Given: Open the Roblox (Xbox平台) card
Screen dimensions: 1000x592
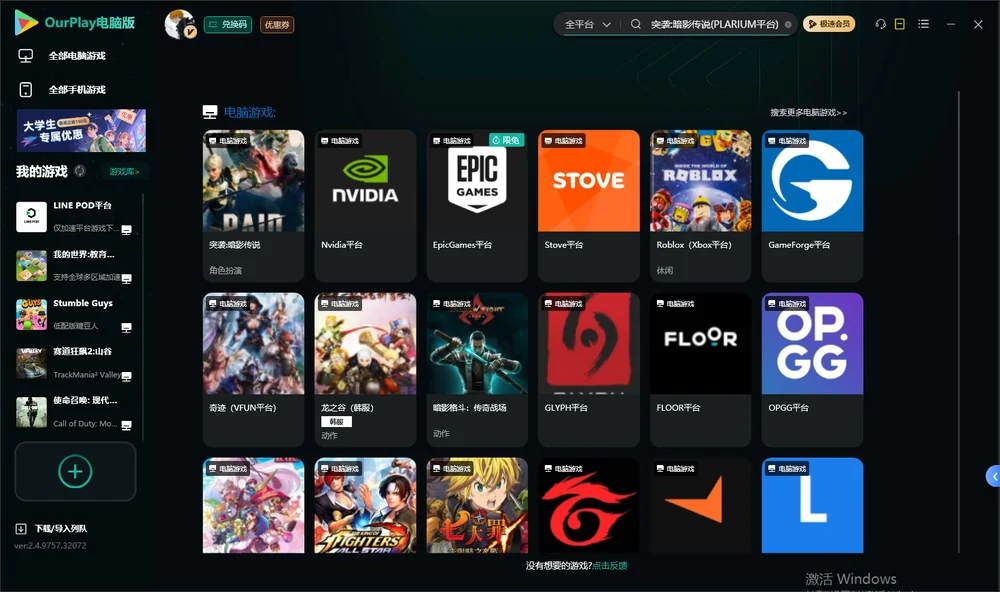Looking at the screenshot, I should point(700,205).
